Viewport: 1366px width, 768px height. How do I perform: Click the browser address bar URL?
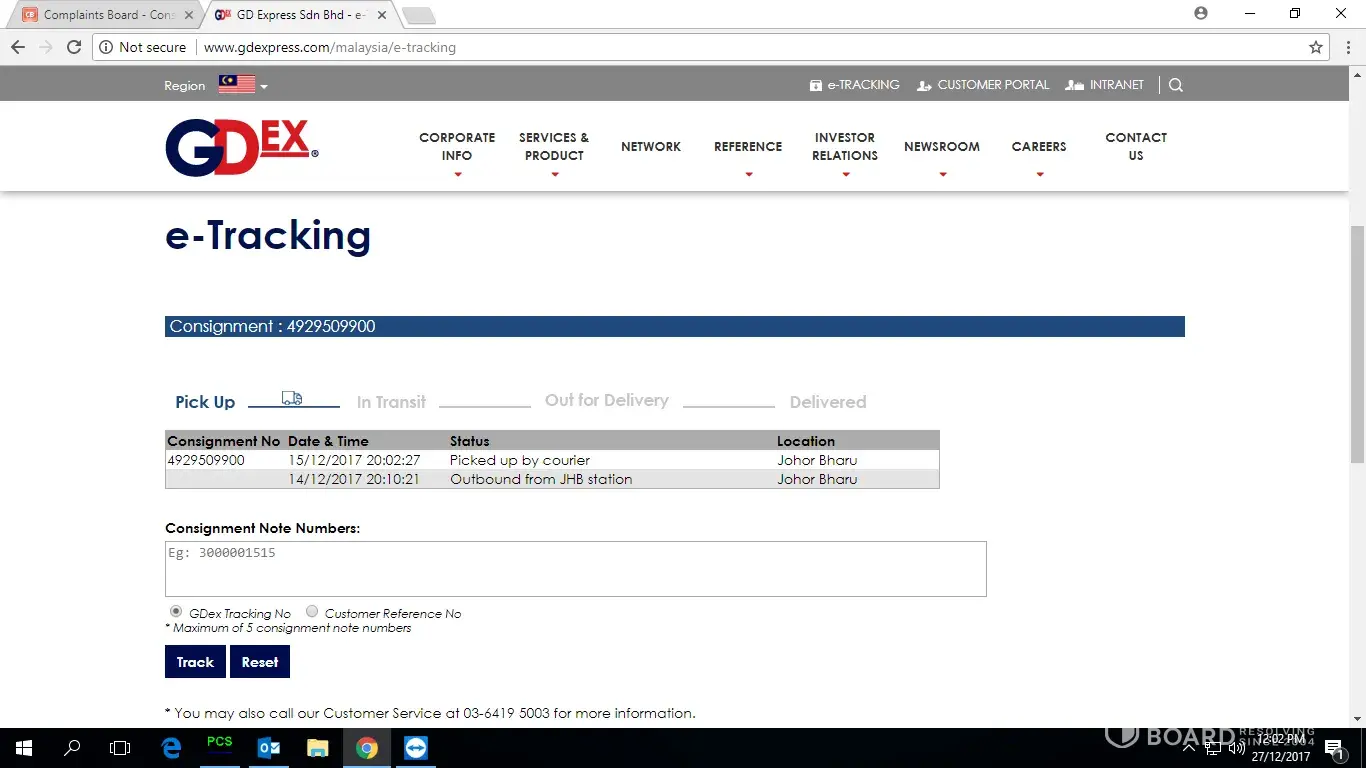(x=330, y=47)
